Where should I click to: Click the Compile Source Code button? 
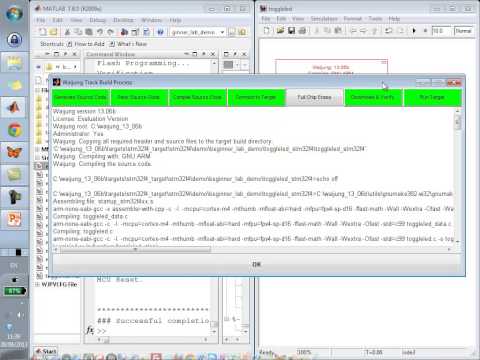pyautogui.click(x=197, y=97)
